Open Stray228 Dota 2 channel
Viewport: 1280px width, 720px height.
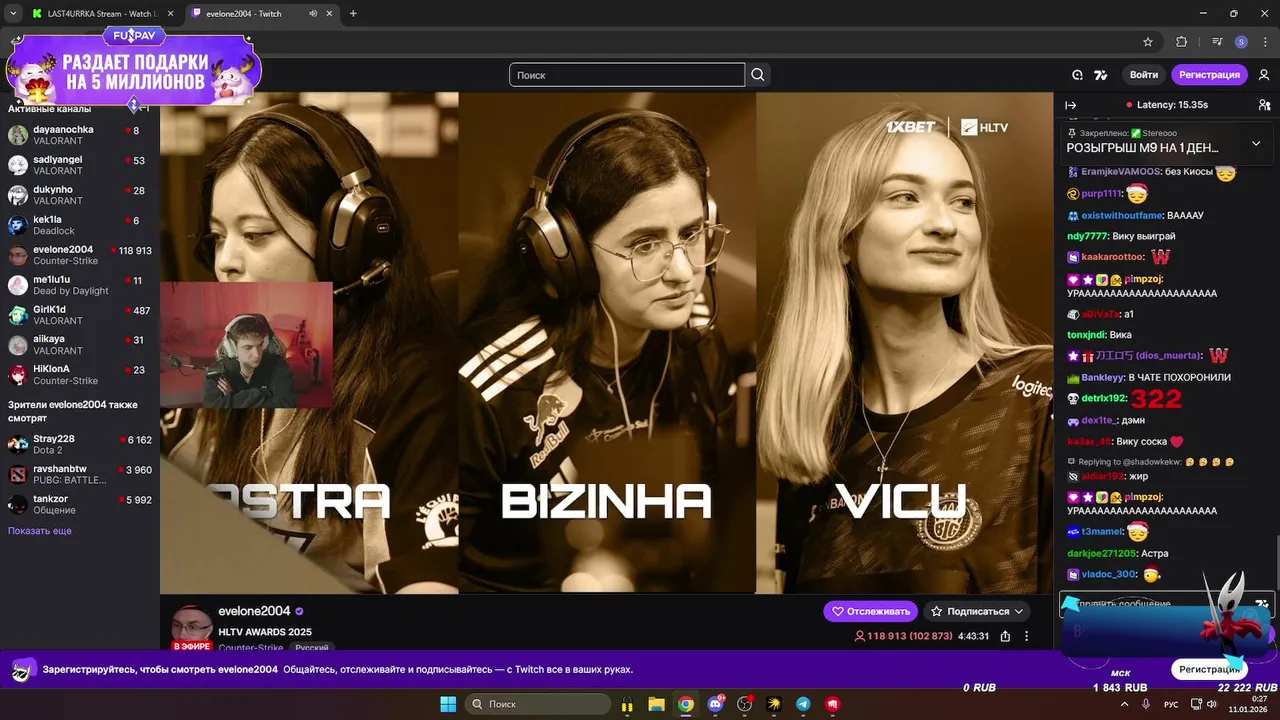[80, 444]
